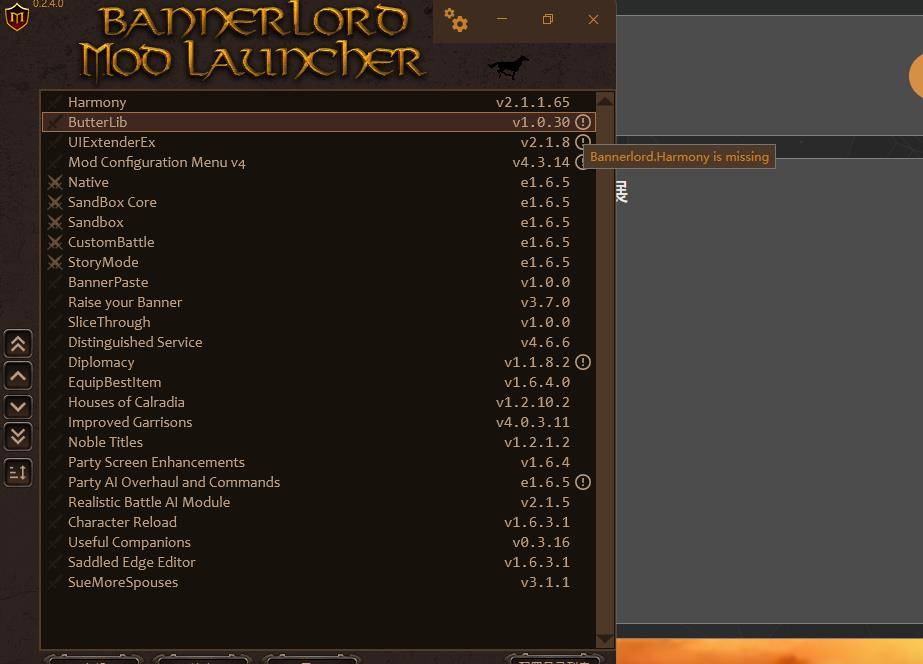Screen dimensions: 923x664
Task: Toggle the StoryMode checkbox
Action: pos(55,263)
